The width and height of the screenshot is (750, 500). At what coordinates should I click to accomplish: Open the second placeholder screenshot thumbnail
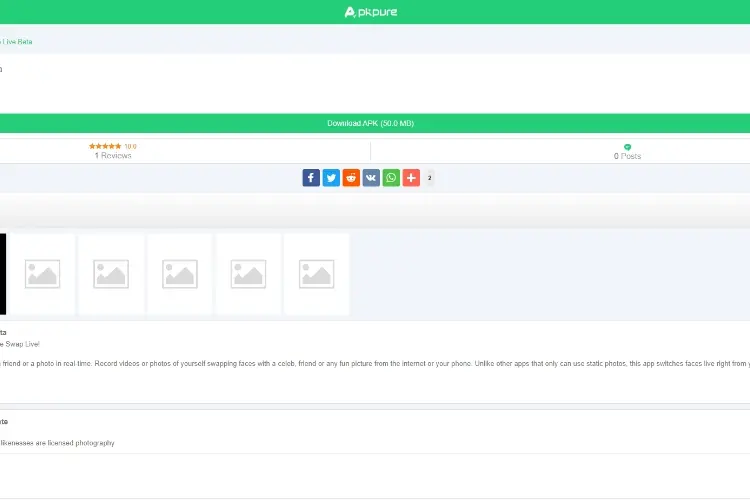pos(111,274)
